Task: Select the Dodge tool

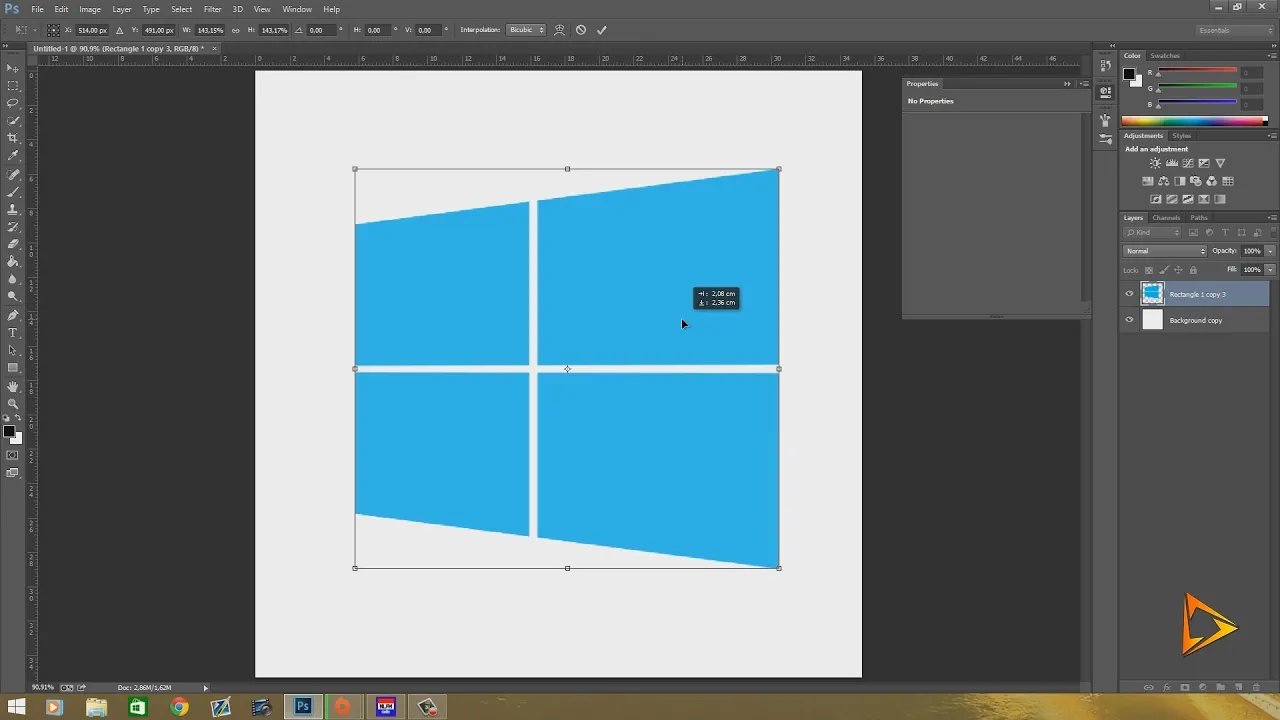Action: (13, 297)
